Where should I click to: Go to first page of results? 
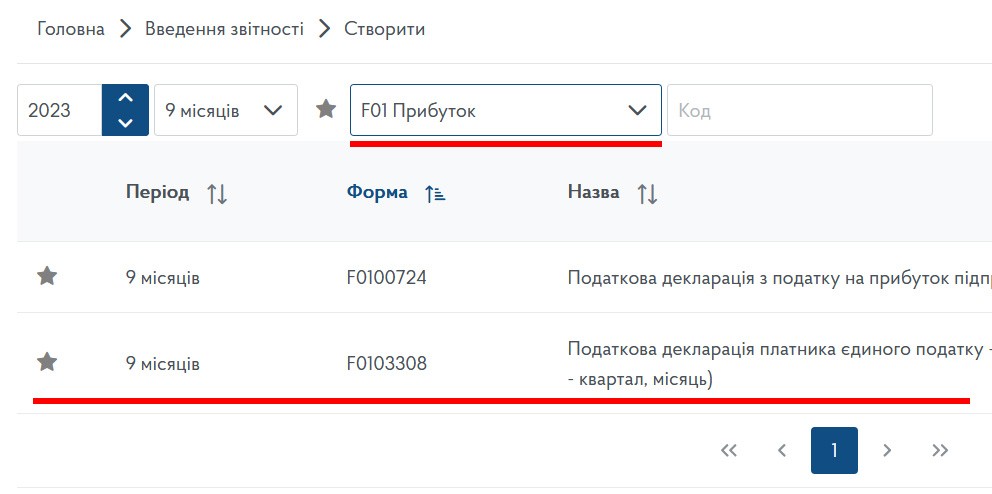coord(729,451)
